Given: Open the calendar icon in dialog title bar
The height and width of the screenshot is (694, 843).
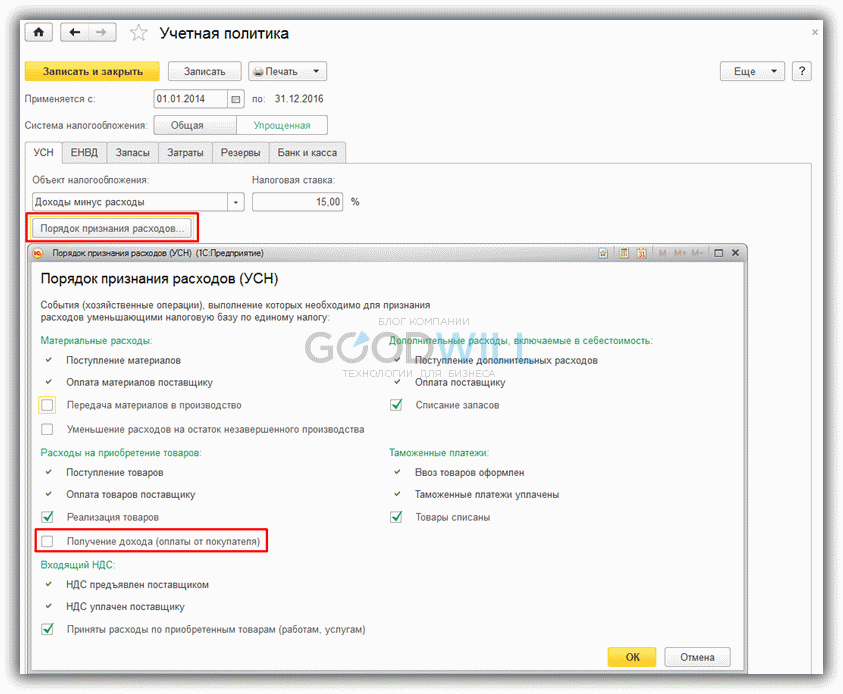Looking at the screenshot, I should click(x=641, y=254).
